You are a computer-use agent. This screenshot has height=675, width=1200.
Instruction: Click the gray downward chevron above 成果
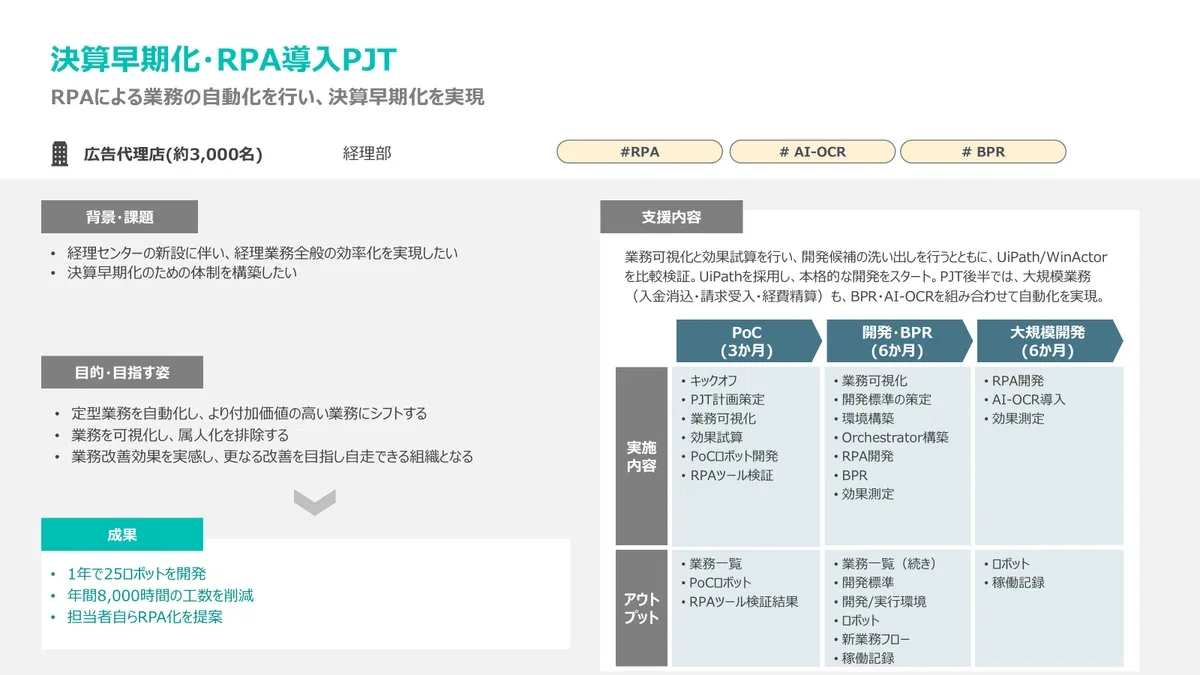pos(314,502)
